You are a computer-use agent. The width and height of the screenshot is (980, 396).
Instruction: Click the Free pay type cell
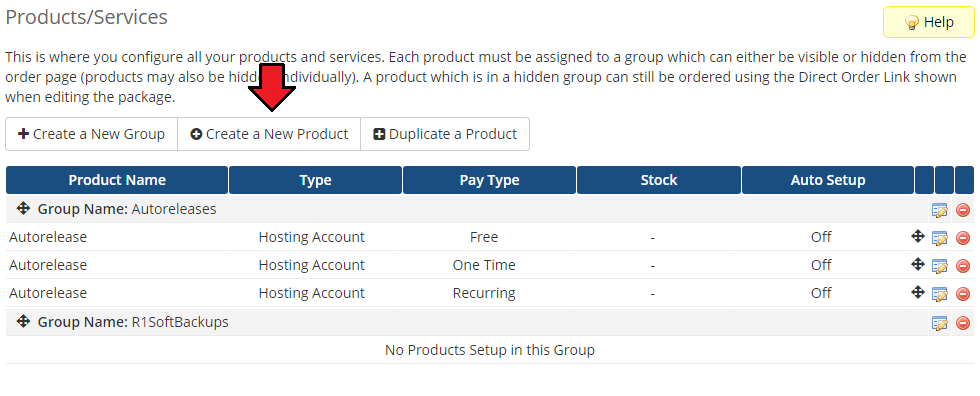tap(484, 237)
